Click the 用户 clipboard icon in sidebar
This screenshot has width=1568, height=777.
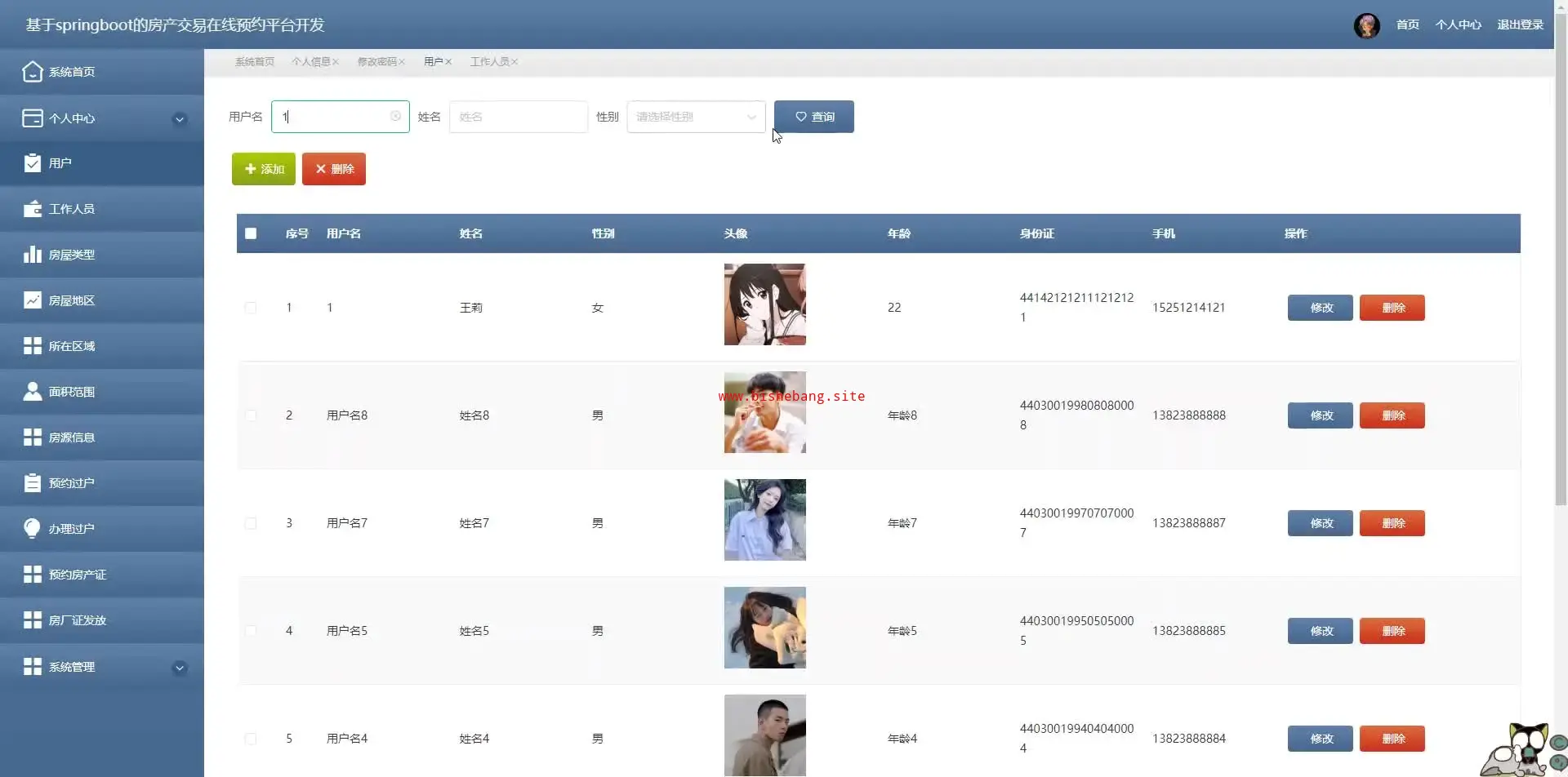pyautogui.click(x=32, y=163)
